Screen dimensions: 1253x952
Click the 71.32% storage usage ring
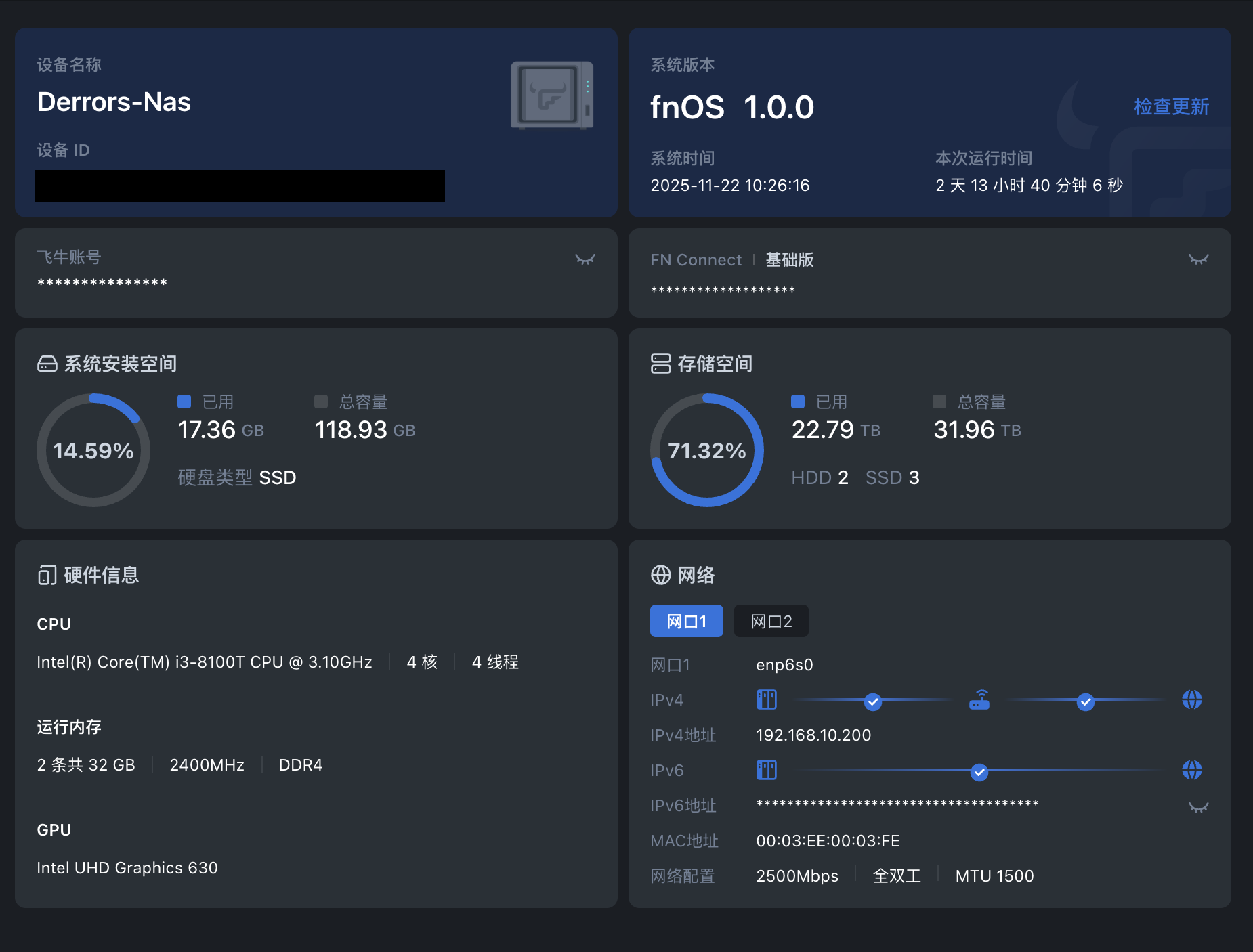tap(707, 450)
